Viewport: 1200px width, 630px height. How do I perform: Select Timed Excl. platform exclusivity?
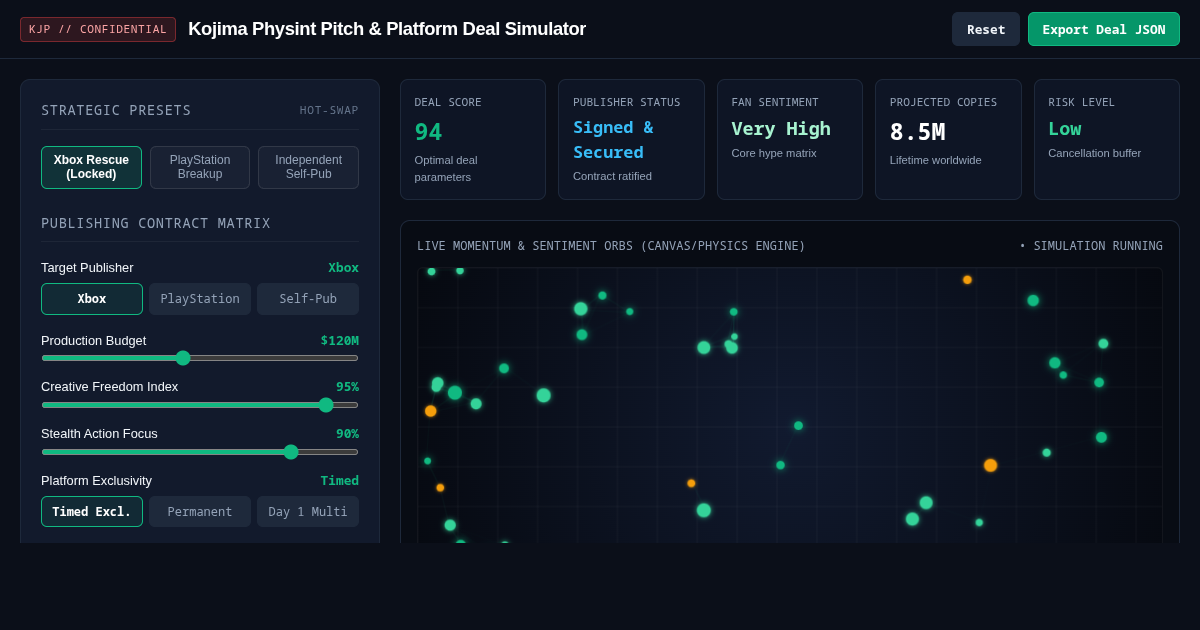pos(92,512)
